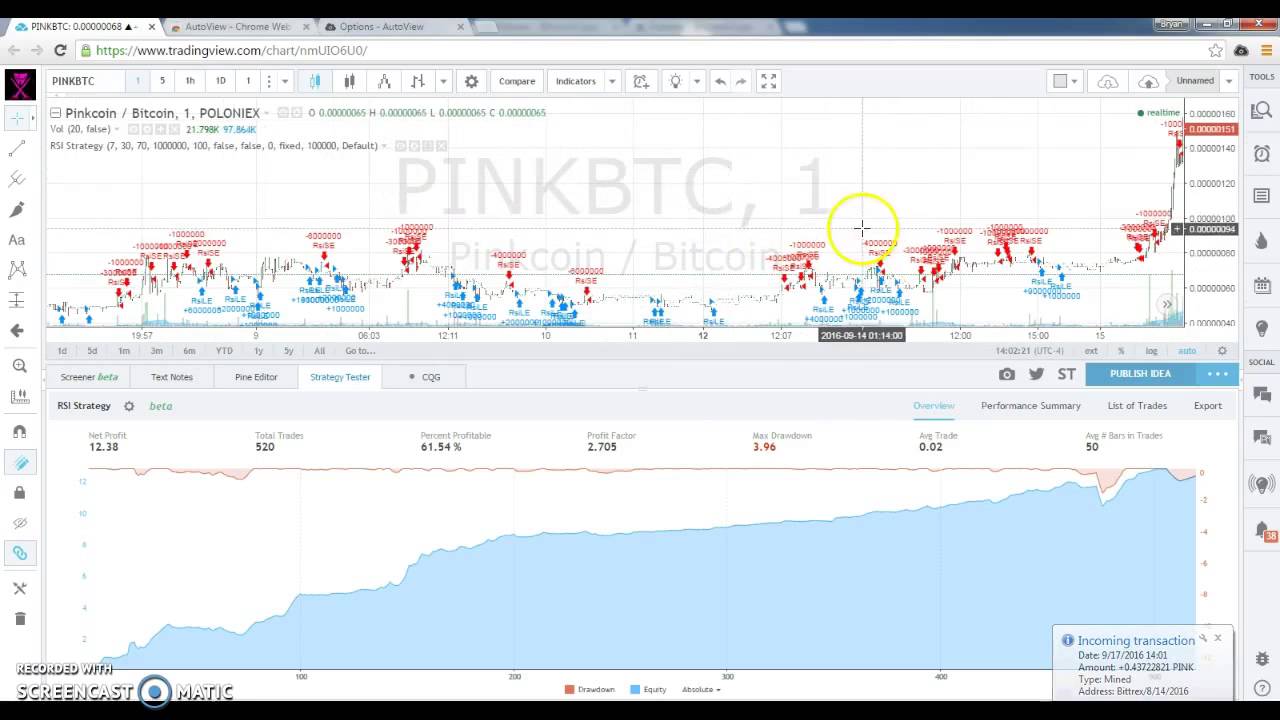Create an alert with alarm-plus icon
Image resolution: width=1280 pixels, height=720 pixels.
(x=641, y=81)
